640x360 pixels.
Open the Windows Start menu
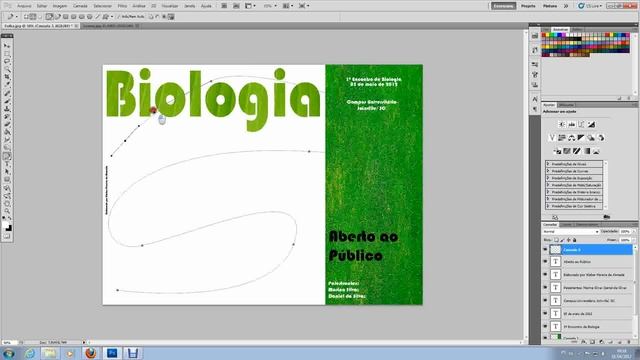point(8,353)
